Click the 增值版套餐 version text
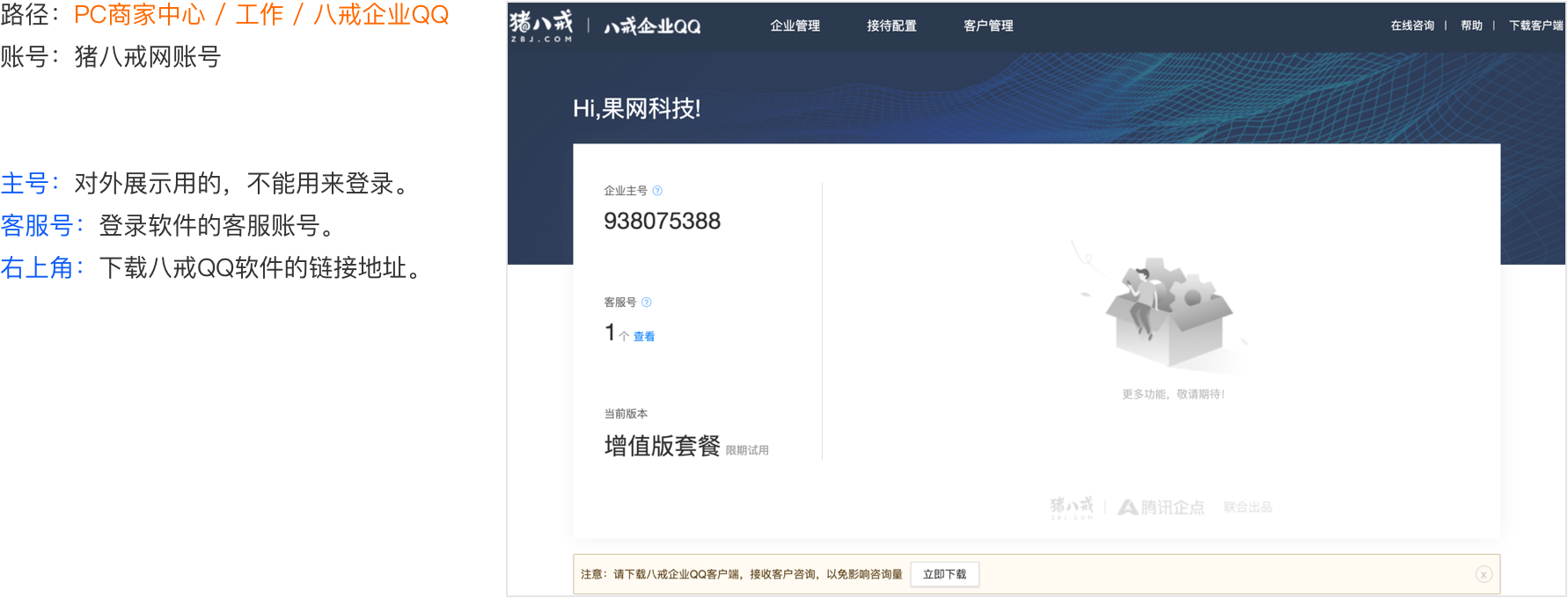 [x=662, y=446]
